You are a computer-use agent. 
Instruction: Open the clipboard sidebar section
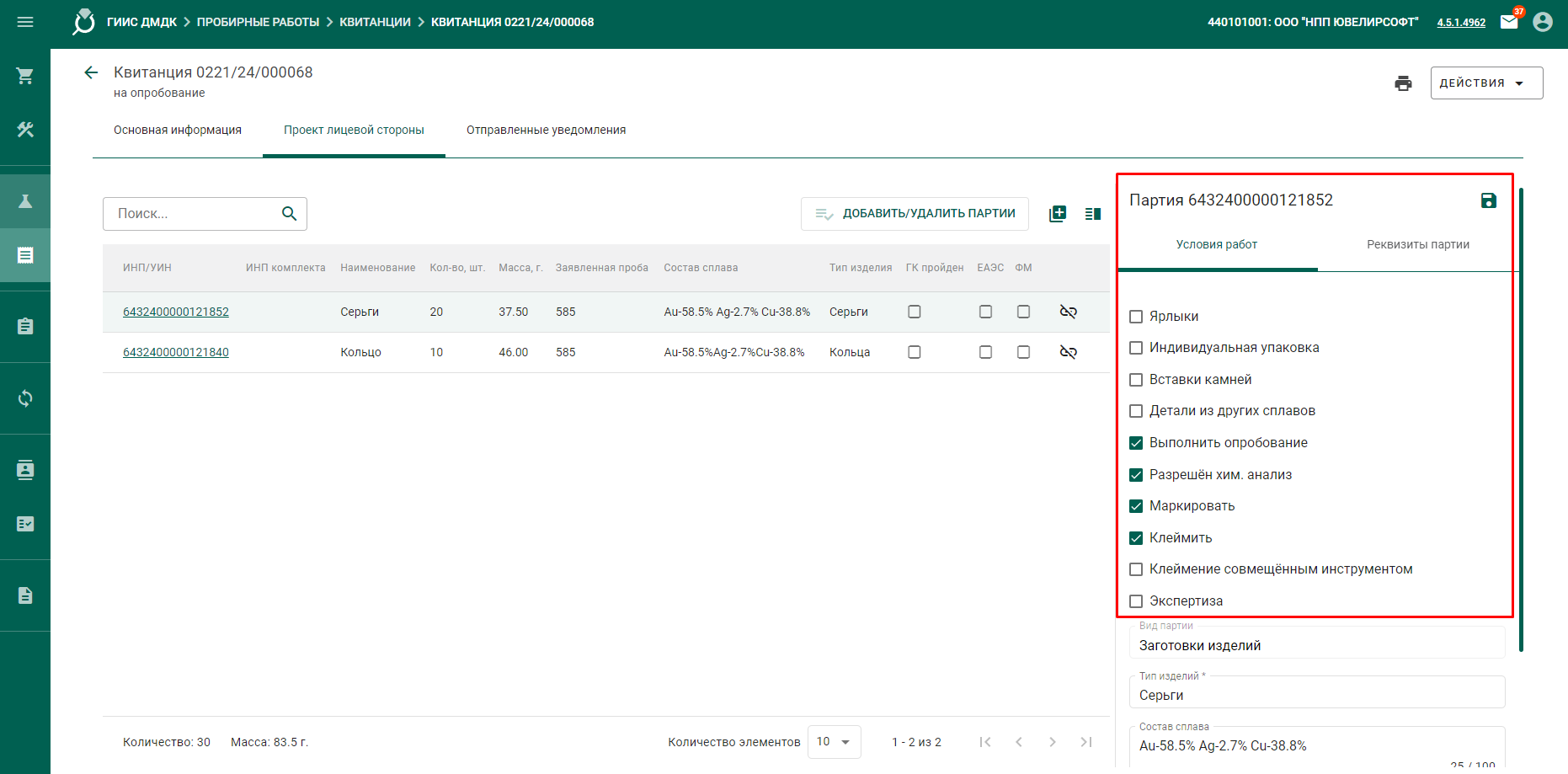point(25,326)
